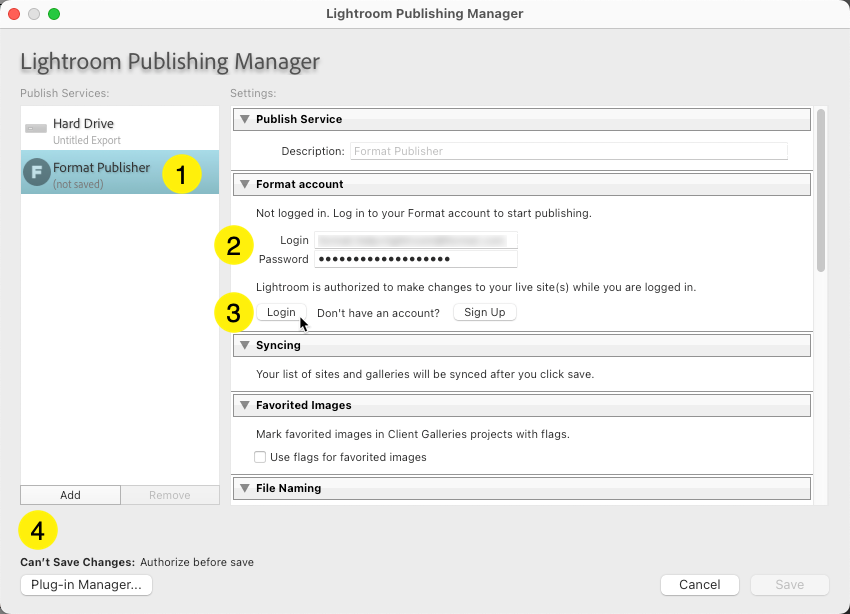Click "Don't have an account?" text

coord(378,313)
